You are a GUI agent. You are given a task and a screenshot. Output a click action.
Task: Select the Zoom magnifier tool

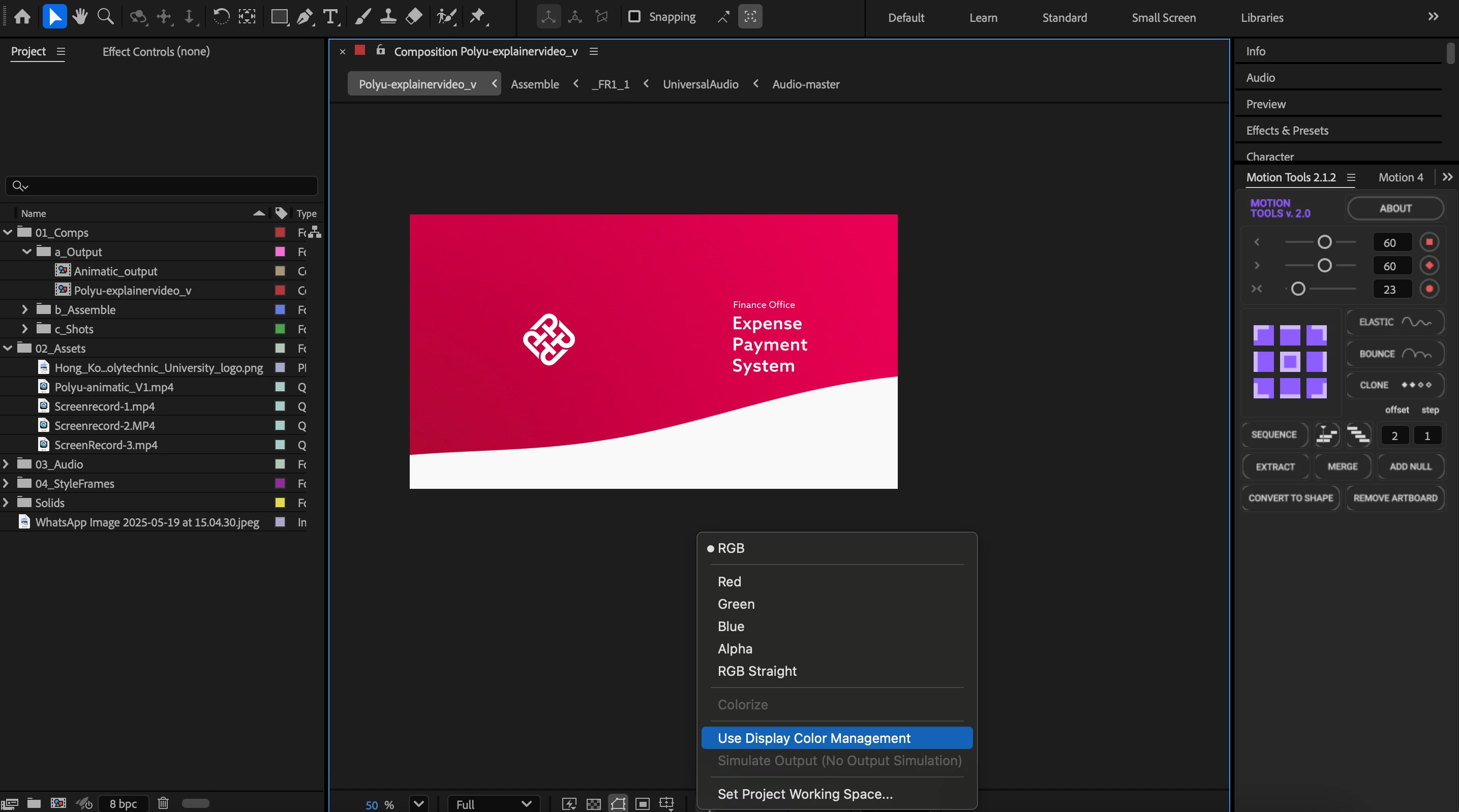tap(105, 16)
